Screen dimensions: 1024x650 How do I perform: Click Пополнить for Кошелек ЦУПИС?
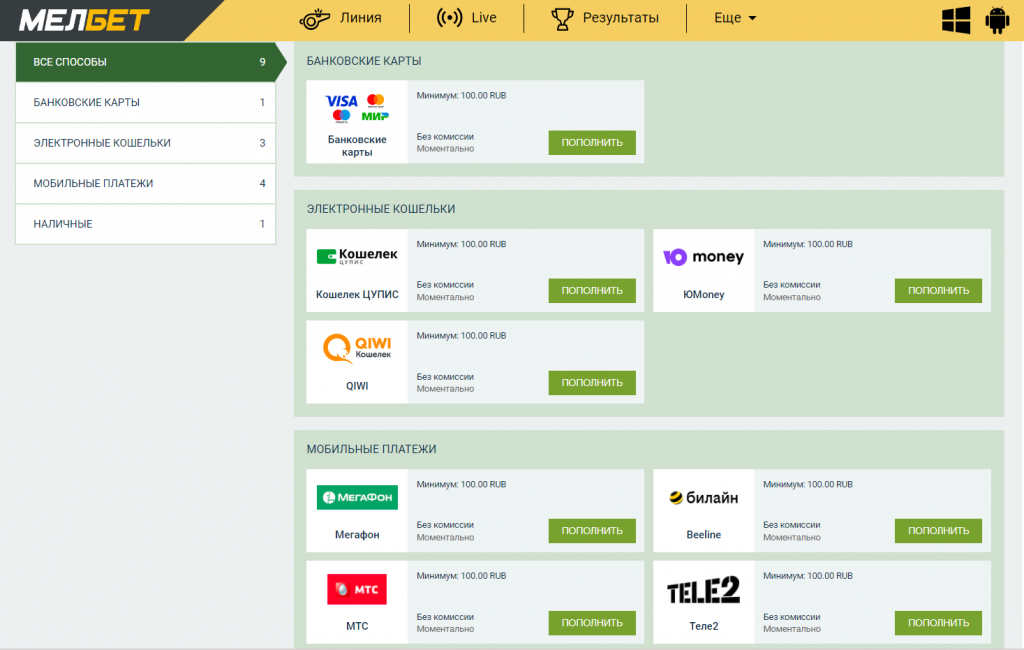point(592,291)
